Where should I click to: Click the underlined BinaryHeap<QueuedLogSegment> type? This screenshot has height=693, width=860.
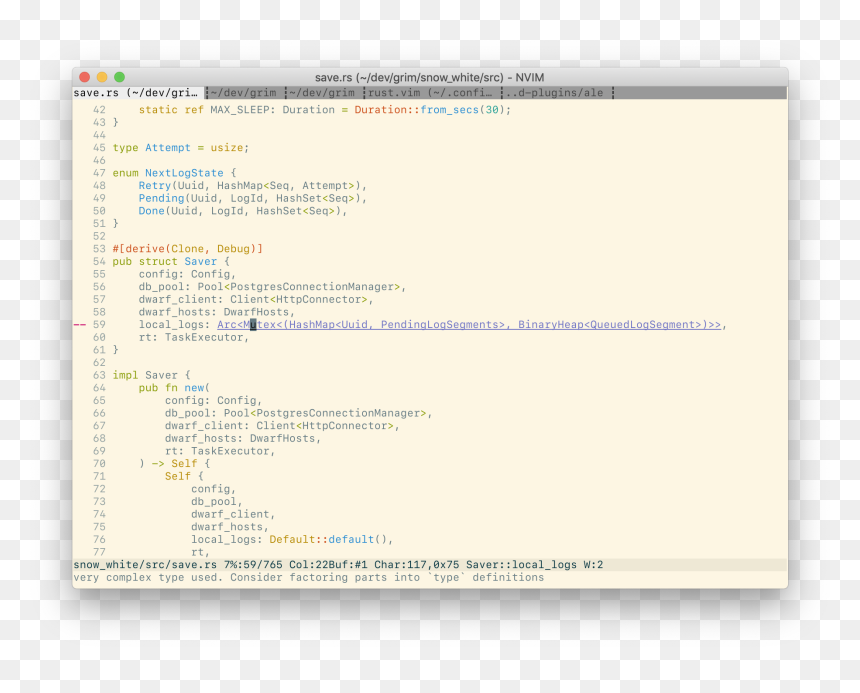(609, 325)
